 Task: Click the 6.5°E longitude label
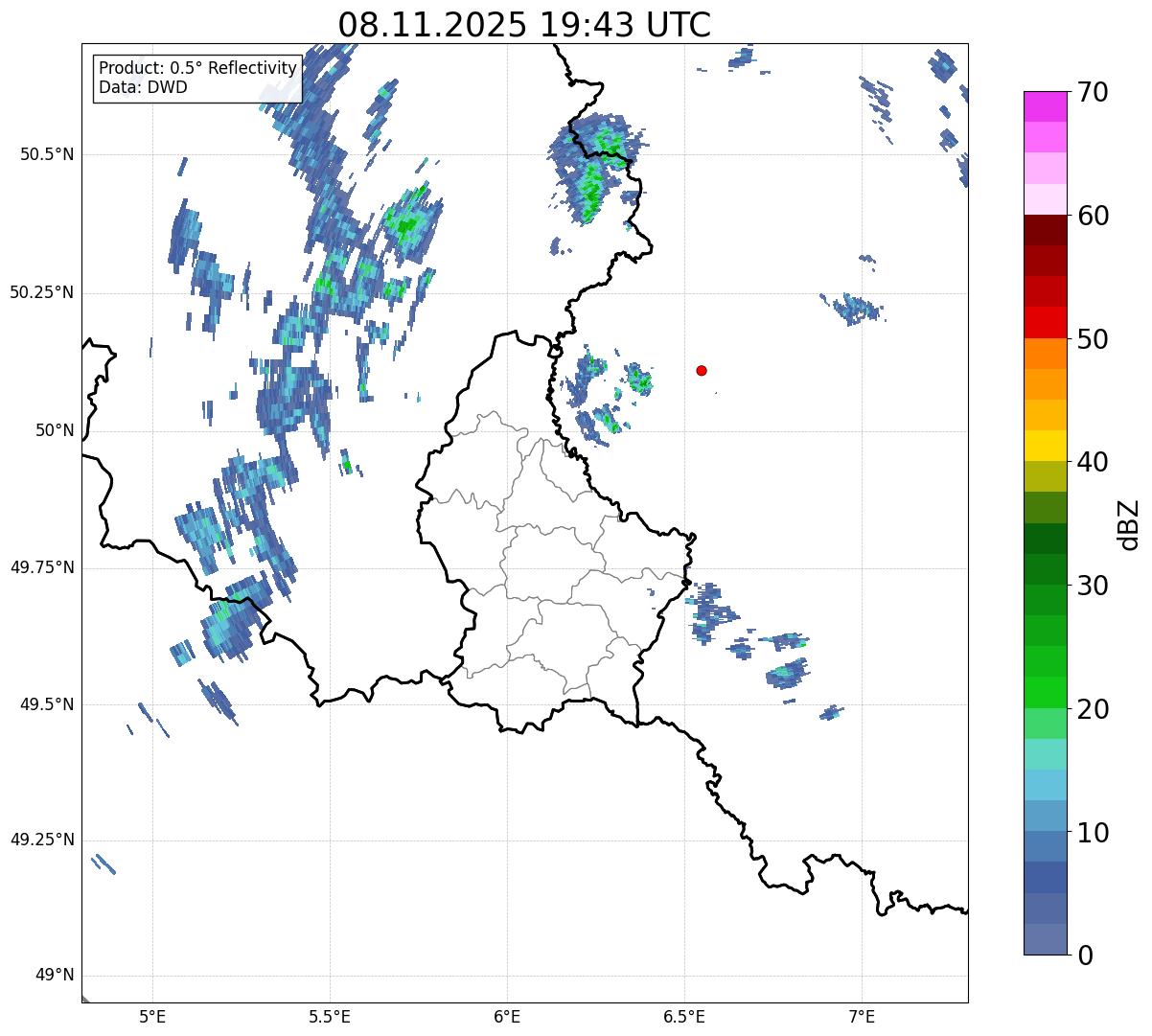[x=684, y=1016]
